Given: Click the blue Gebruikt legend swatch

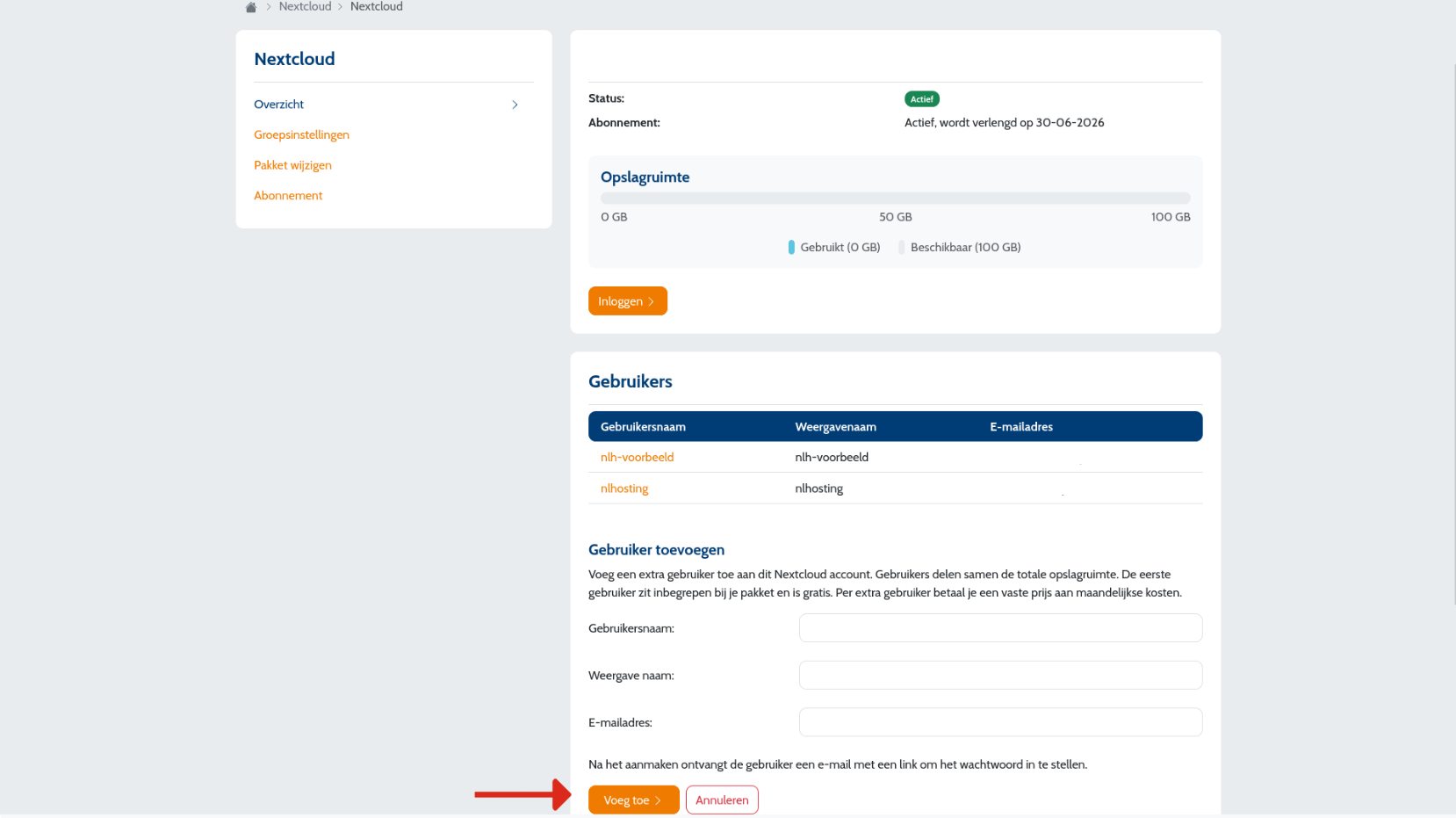Looking at the screenshot, I should pyautogui.click(x=791, y=248).
